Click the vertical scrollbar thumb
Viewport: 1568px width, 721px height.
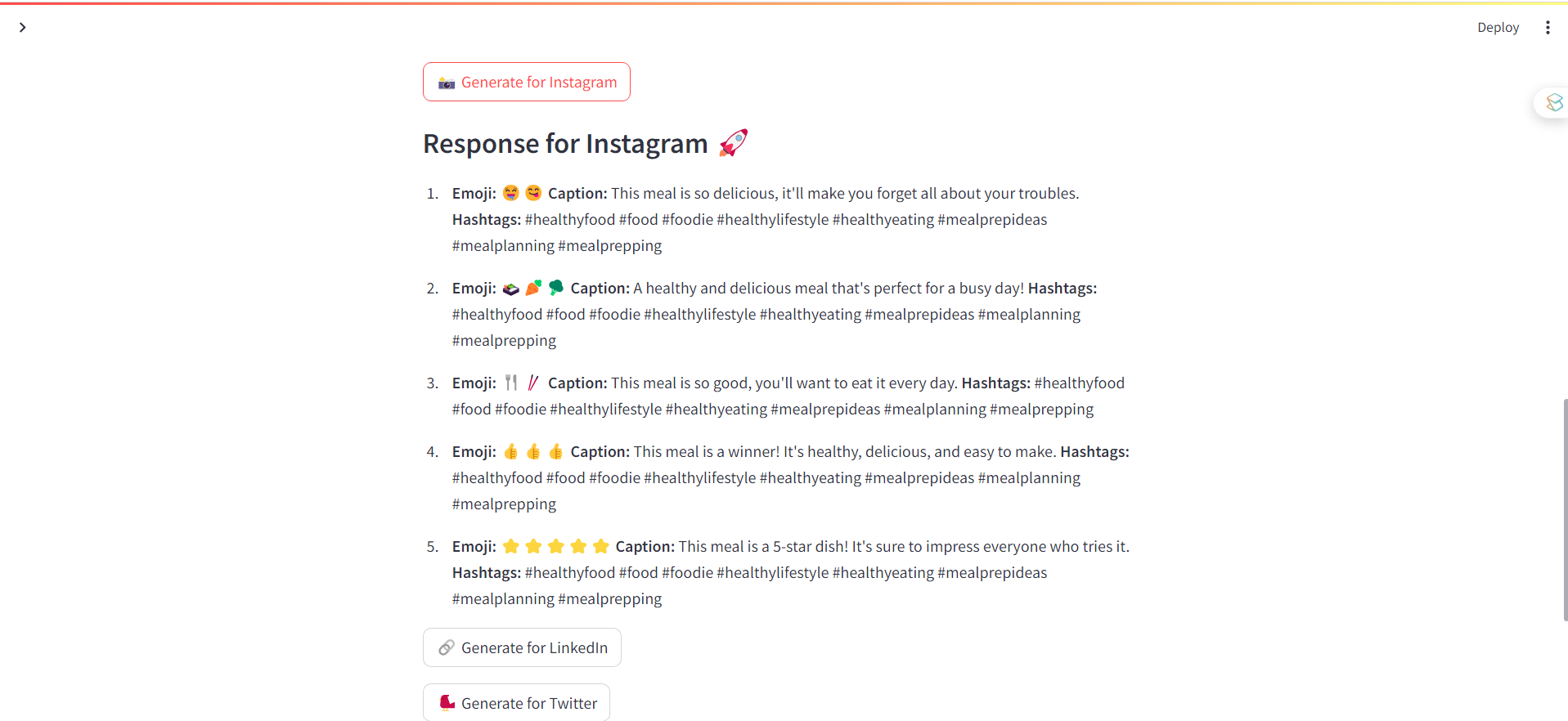point(1565,507)
